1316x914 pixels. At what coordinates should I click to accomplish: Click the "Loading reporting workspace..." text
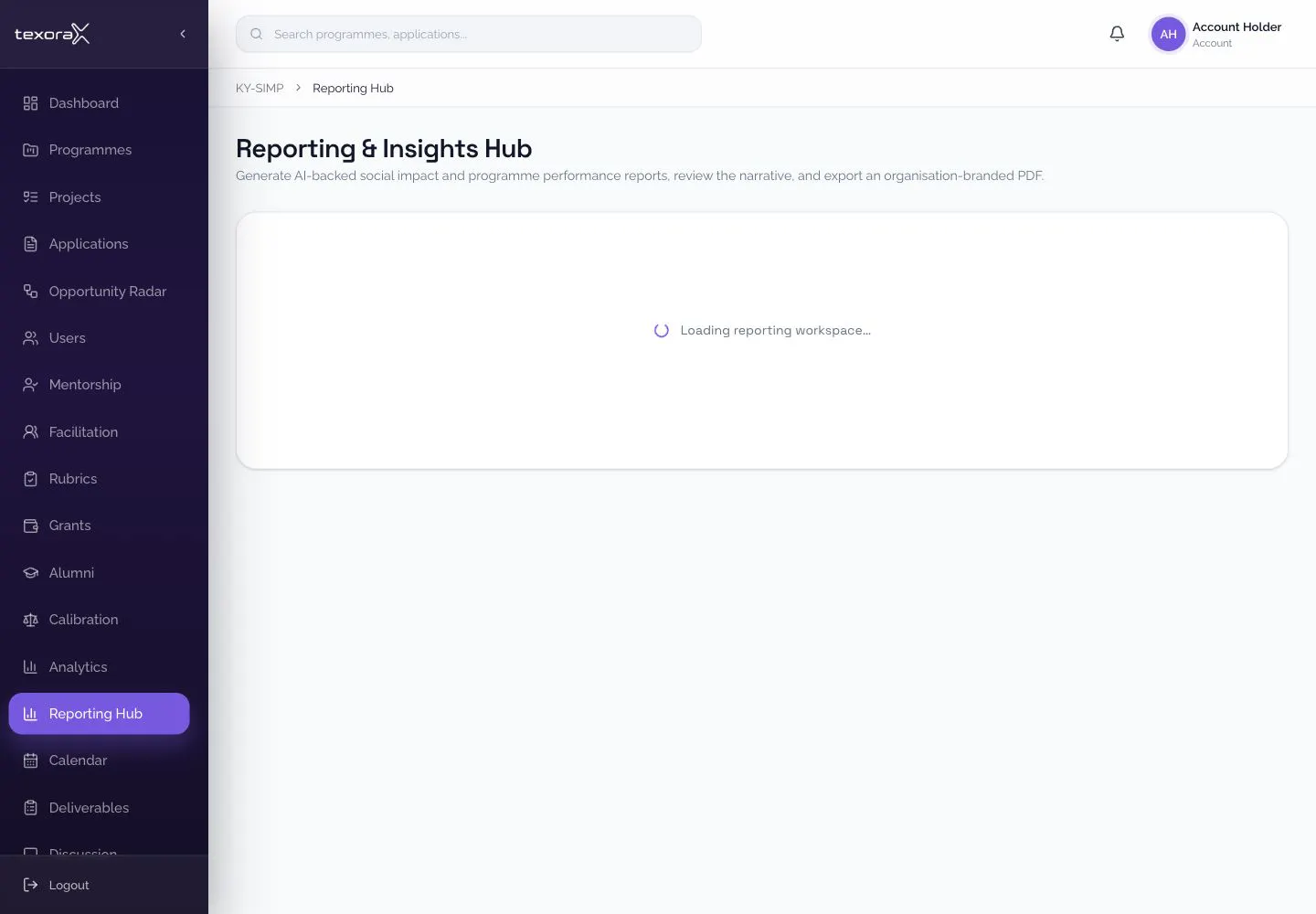(775, 331)
